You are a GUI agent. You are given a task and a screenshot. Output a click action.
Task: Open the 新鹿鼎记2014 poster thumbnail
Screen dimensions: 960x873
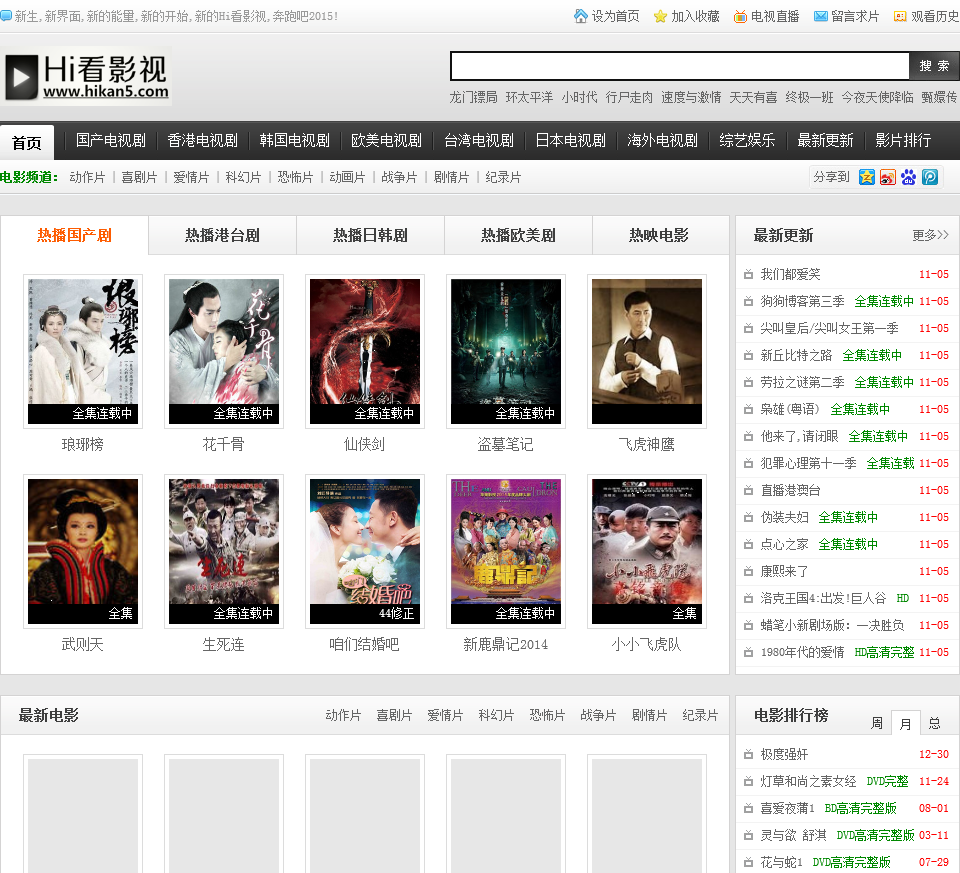[x=506, y=552]
